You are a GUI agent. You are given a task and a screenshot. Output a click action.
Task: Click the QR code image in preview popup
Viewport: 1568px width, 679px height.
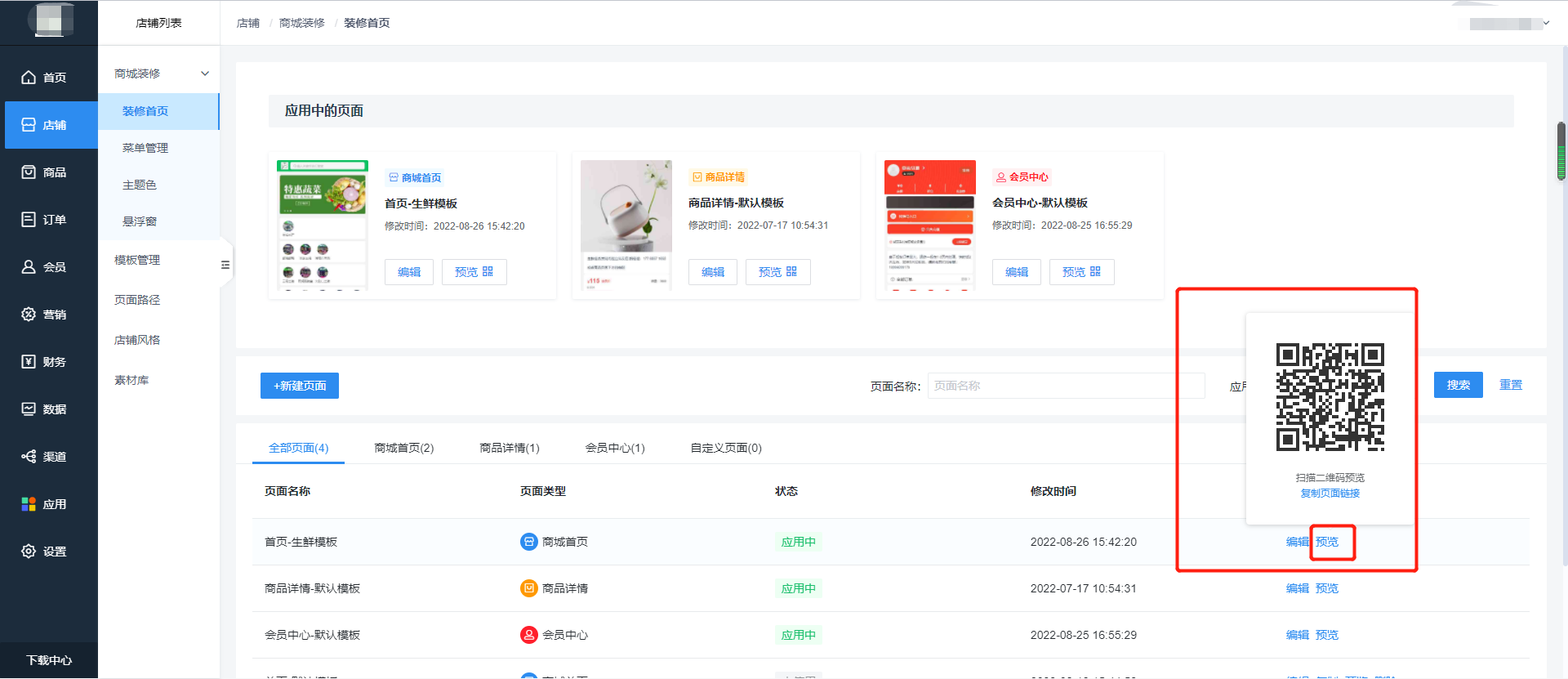point(1330,397)
